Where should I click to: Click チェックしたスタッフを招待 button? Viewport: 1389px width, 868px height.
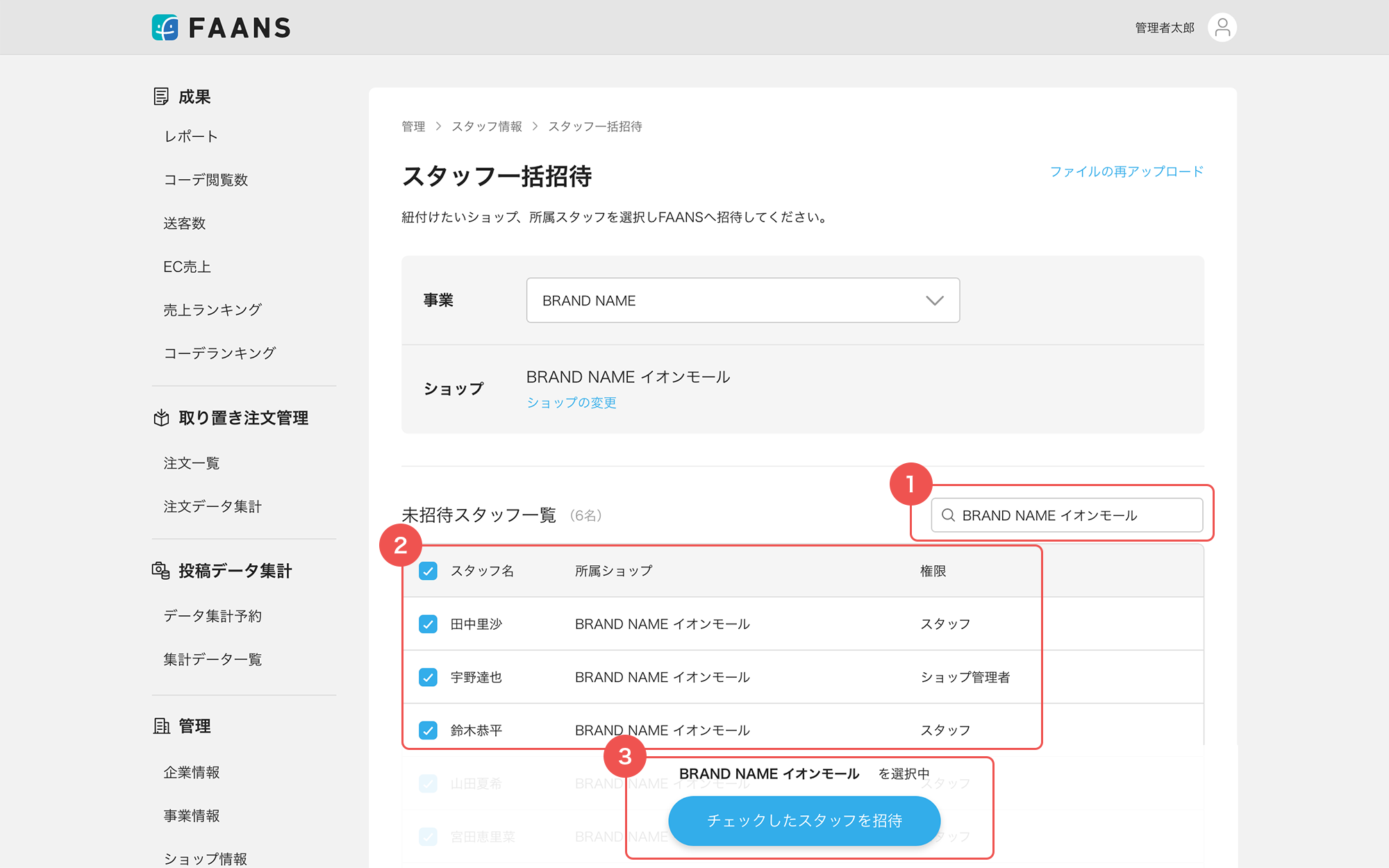pyautogui.click(x=804, y=821)
